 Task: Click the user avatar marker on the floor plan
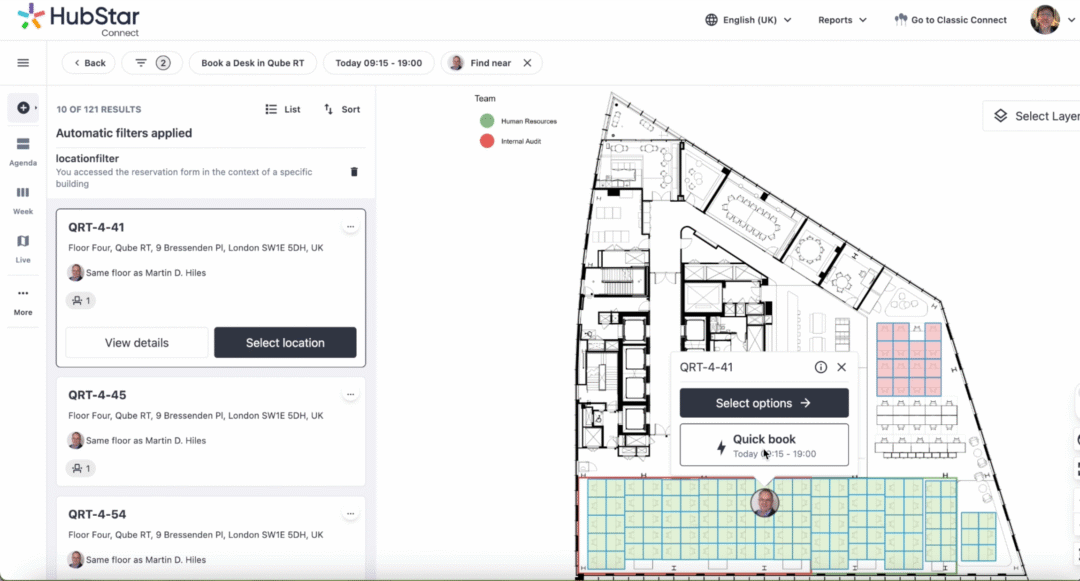click(765, 502)
